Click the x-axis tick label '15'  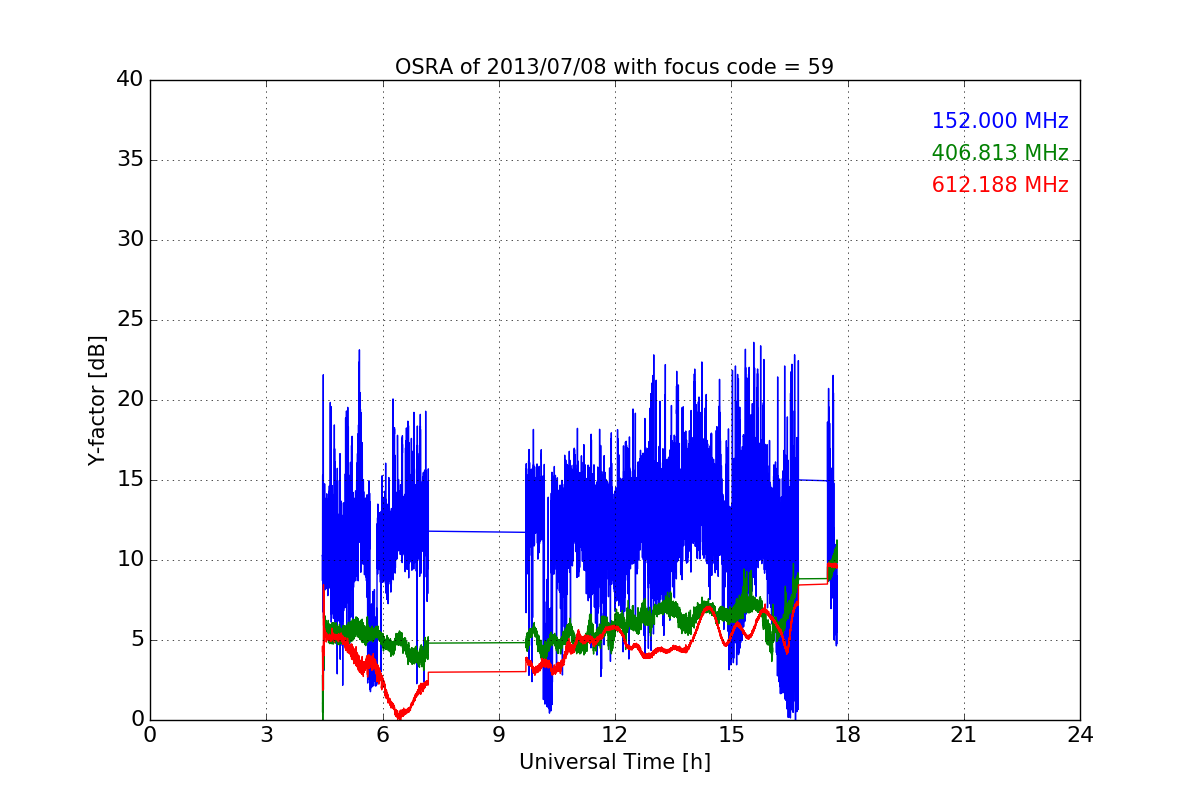[731, 735]
